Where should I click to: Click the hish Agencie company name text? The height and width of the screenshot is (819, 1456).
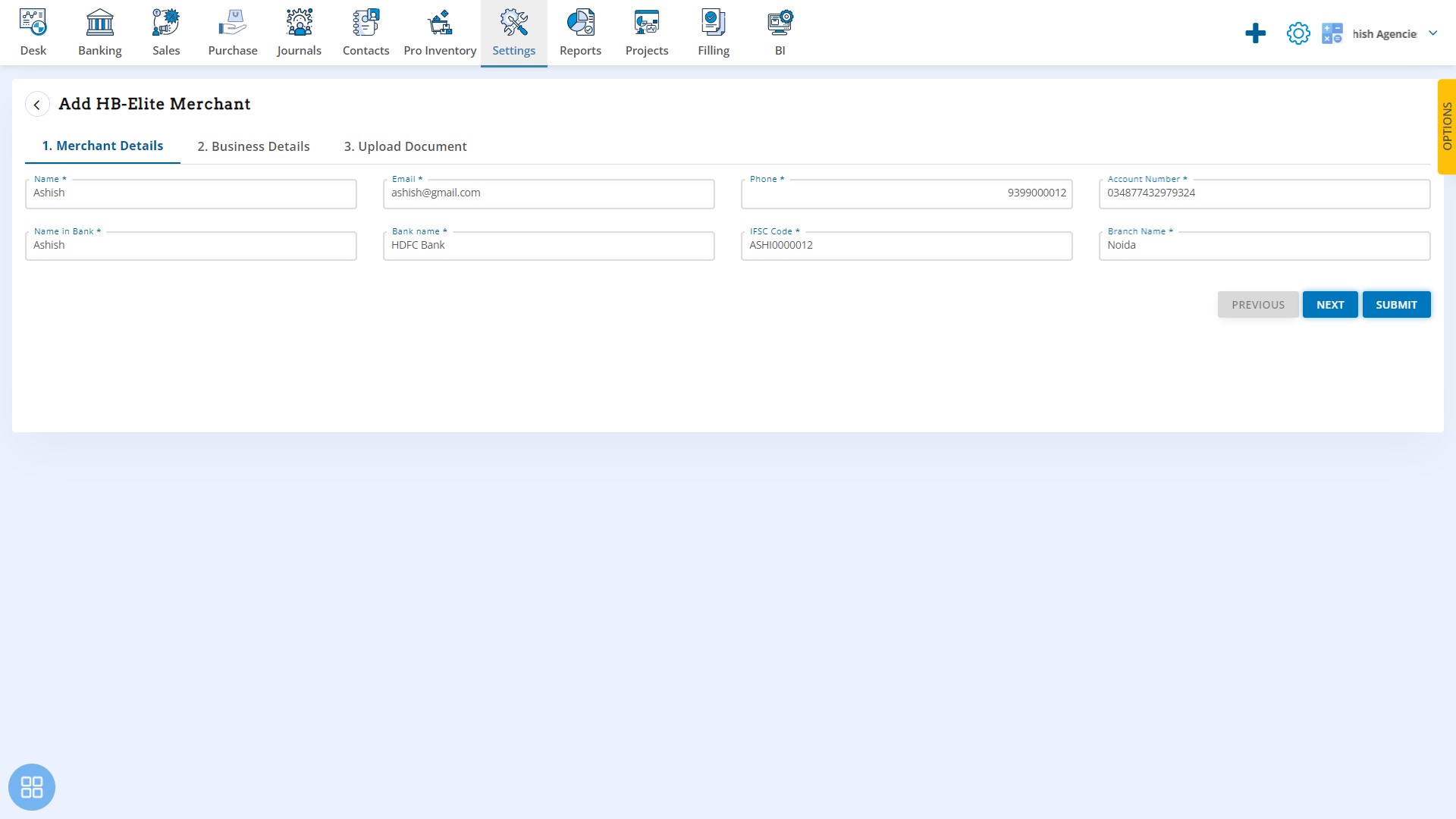[x=1385, y=33]
